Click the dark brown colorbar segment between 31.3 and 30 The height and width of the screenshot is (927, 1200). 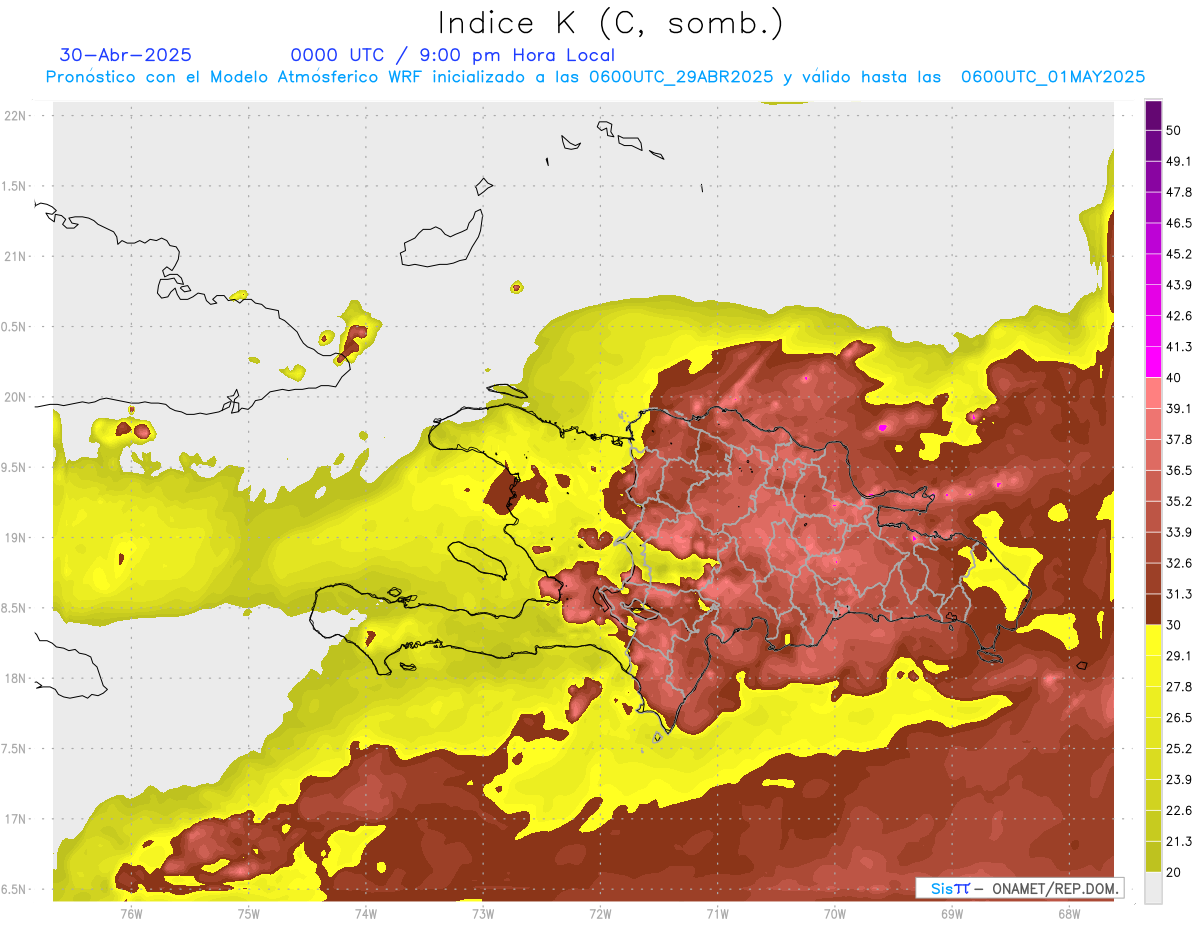(x=1153, y=609)
